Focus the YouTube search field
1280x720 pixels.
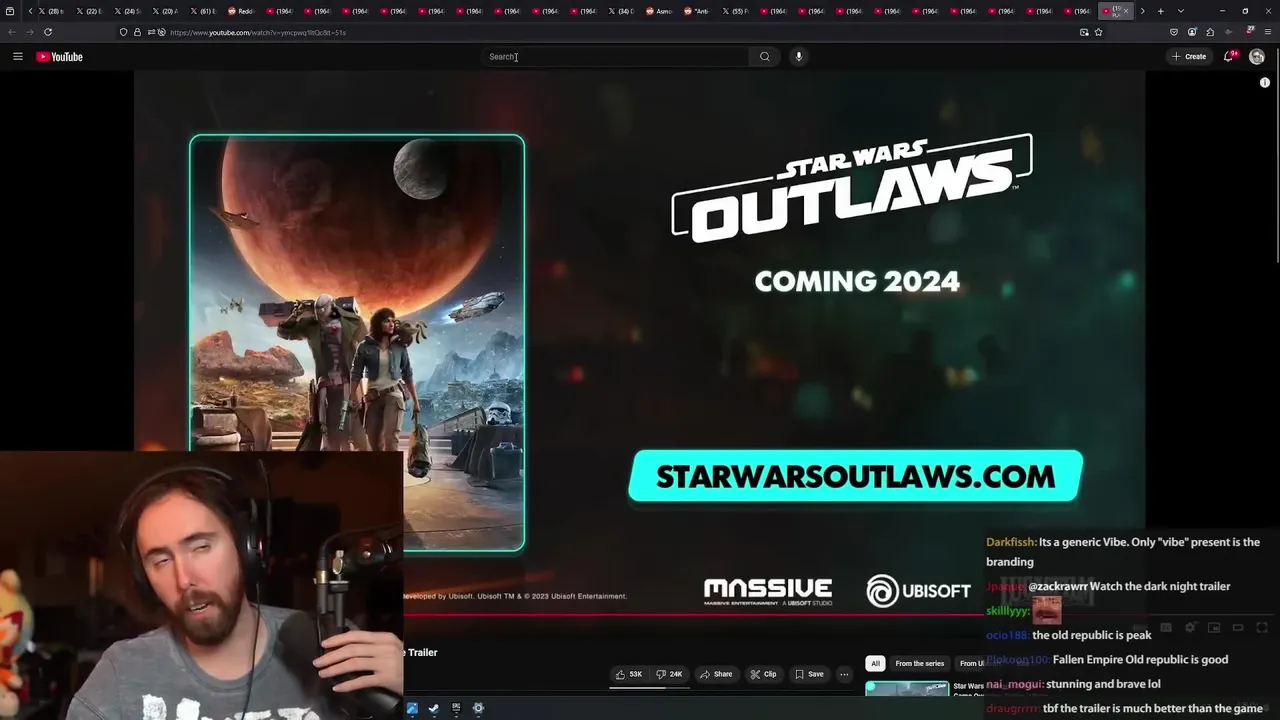615,57
